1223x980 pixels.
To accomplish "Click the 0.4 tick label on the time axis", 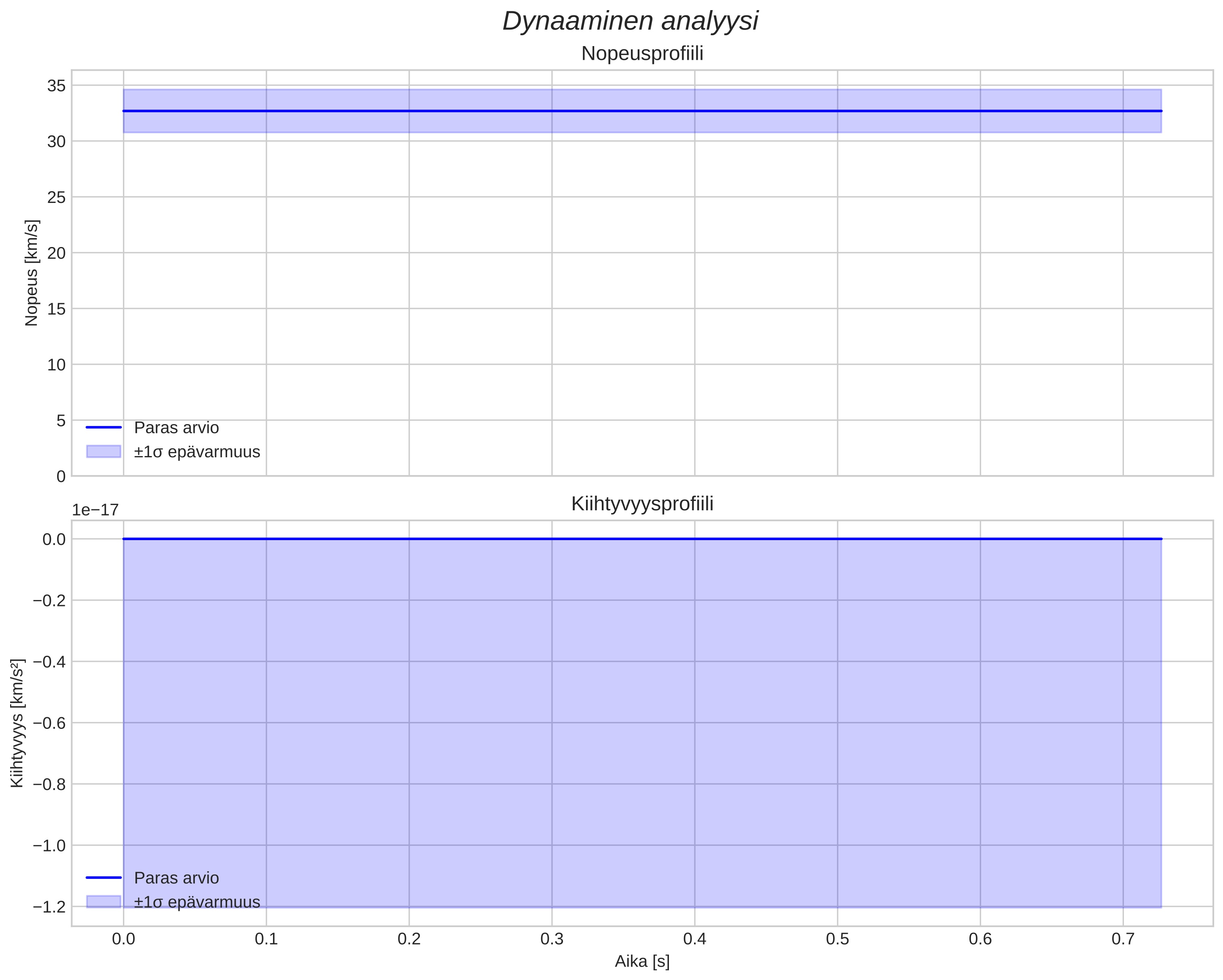I will [x=694, y=939].
